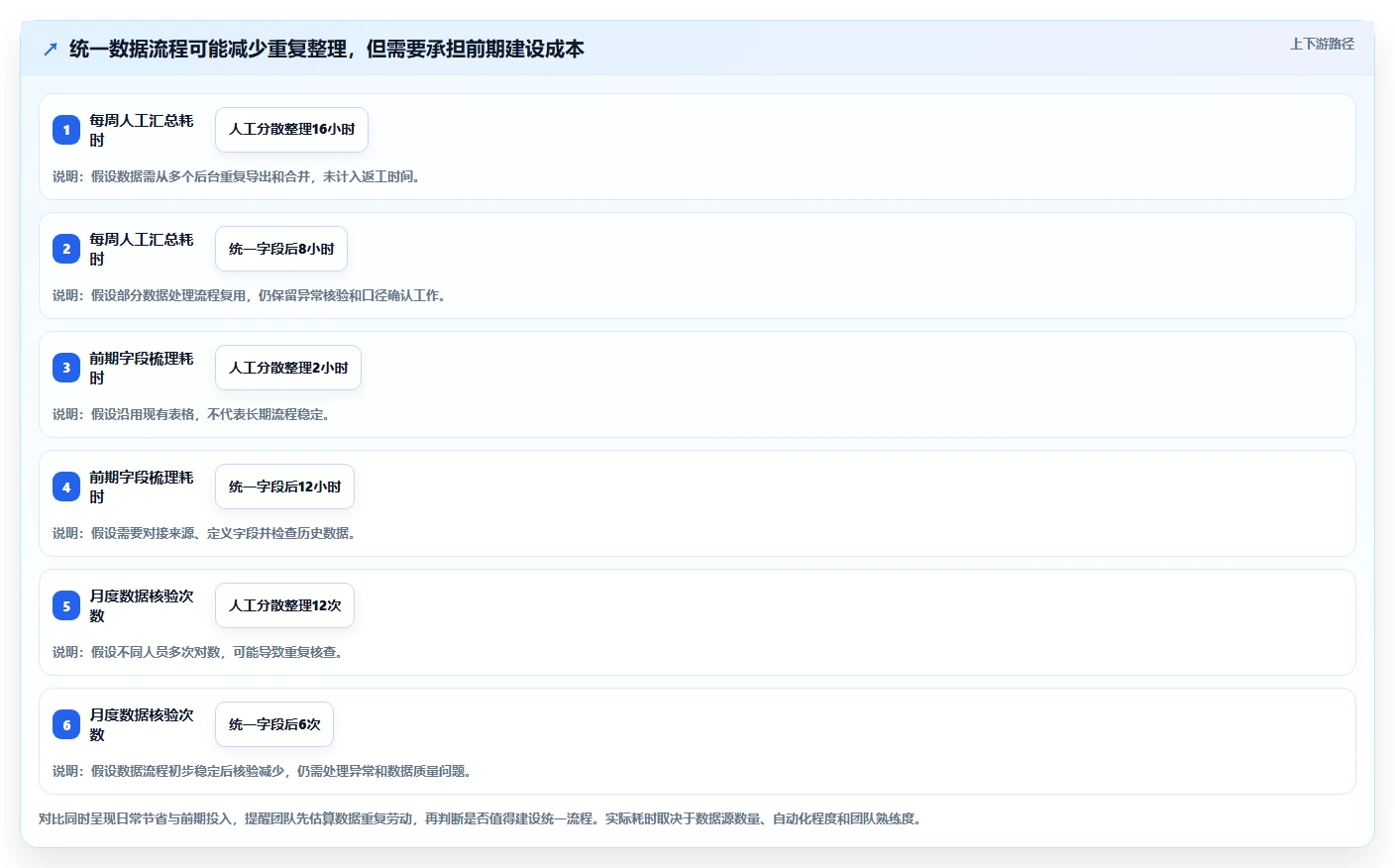Select 月度数据核验次数 label in row 5
The image size is (1395, 868).
point(142,605)
